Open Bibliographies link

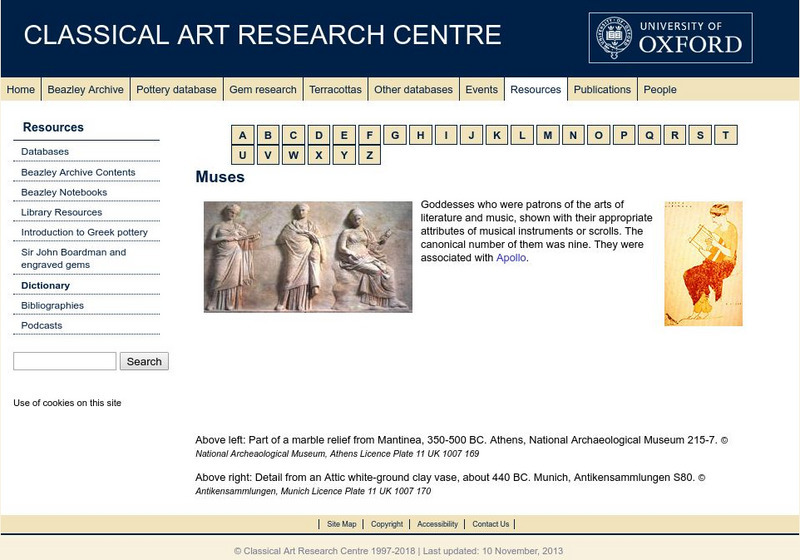[x=52, y=306]
